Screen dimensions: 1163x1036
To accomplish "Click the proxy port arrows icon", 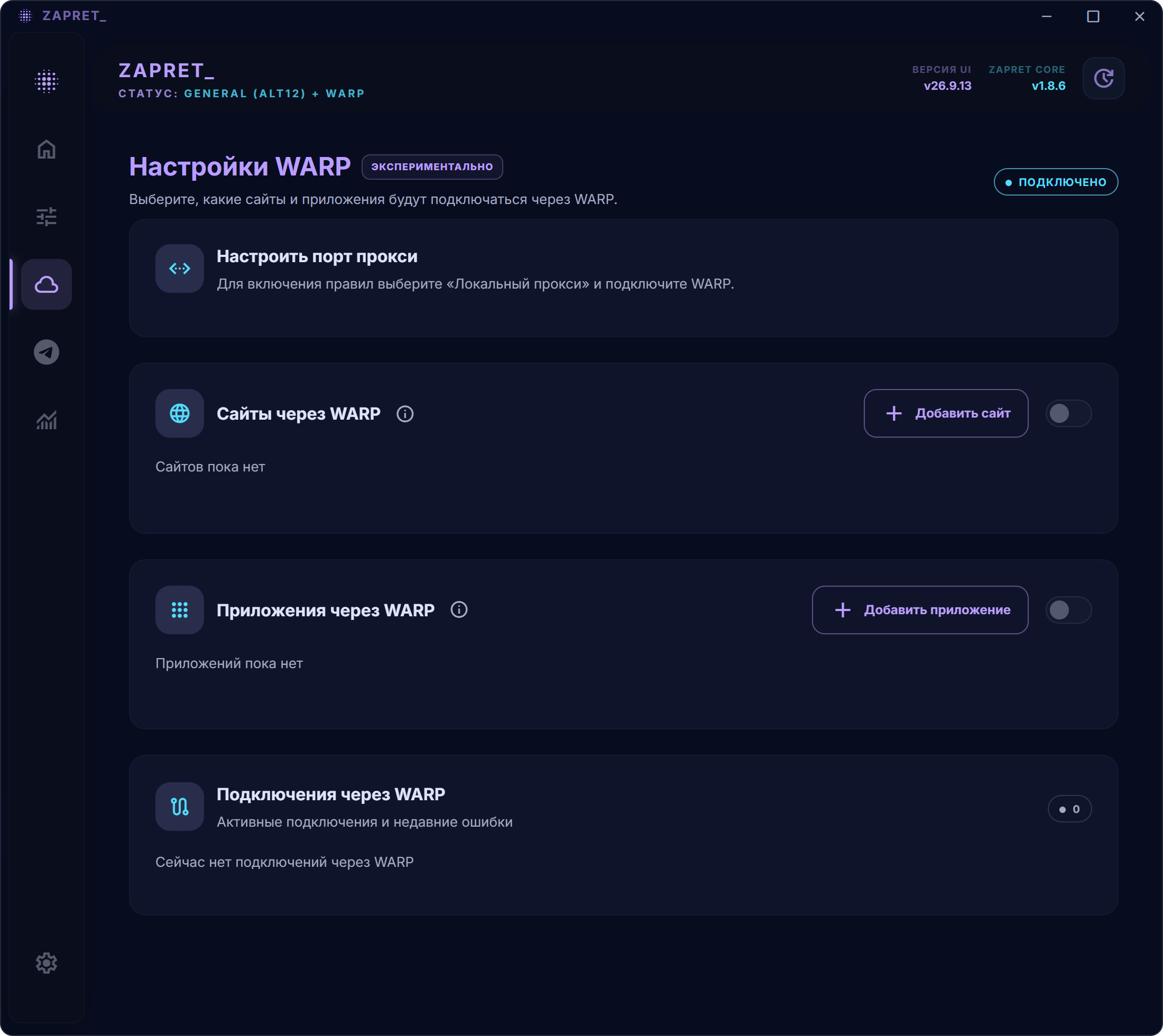I will click(179, 268).
